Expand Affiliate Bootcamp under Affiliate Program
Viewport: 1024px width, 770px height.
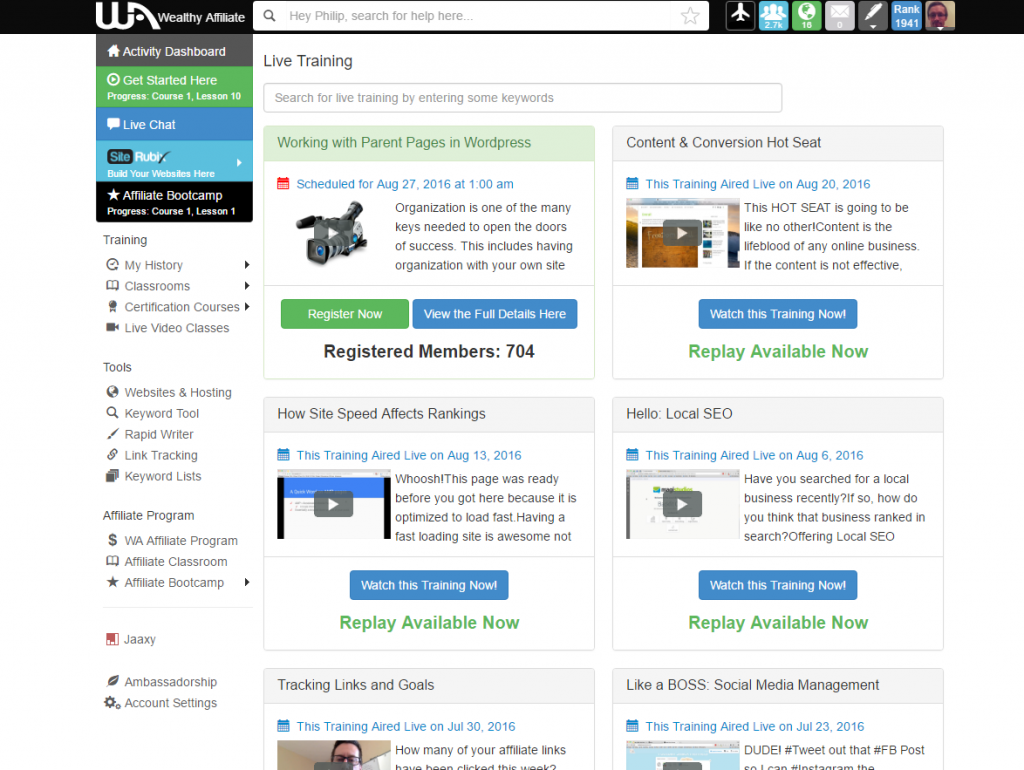[247, 582]
